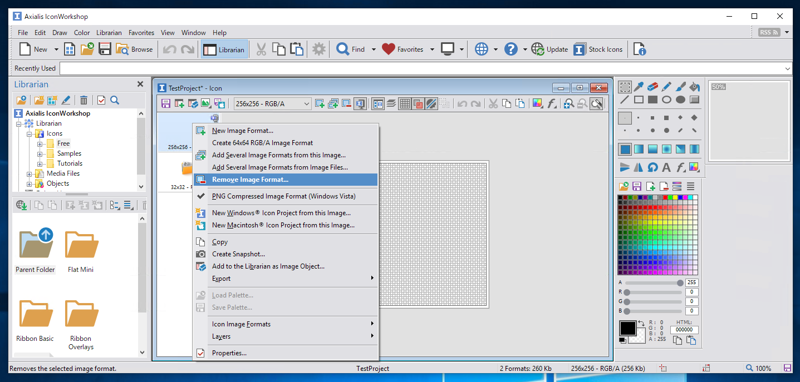Open the Ribbon Basic folder thumbnail
Screen dimensions: 800x382
(x=35, y=320)
